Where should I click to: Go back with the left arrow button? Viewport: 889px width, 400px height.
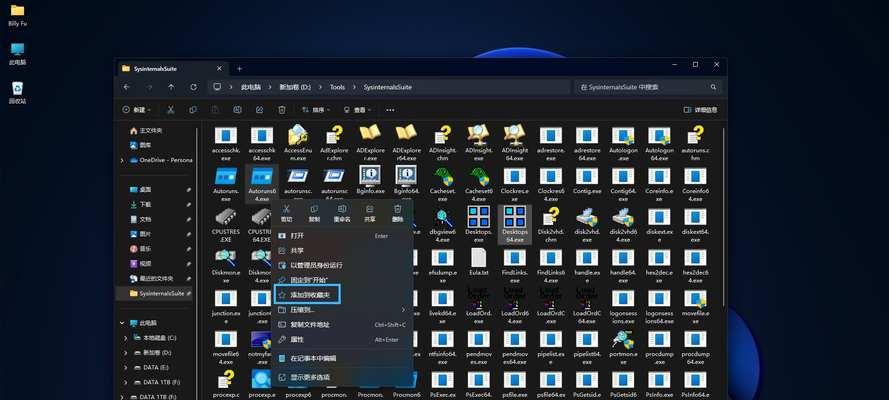126,87
